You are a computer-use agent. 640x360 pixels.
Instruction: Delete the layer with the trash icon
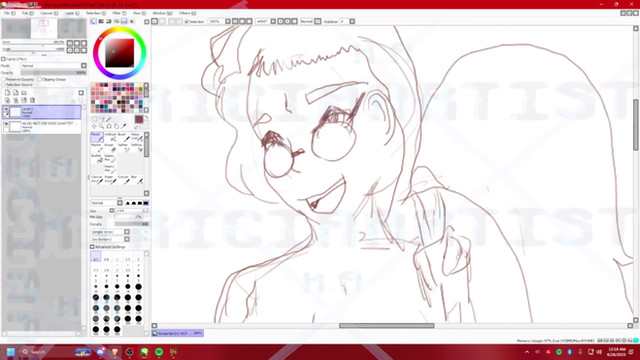(x=32, y=100)
